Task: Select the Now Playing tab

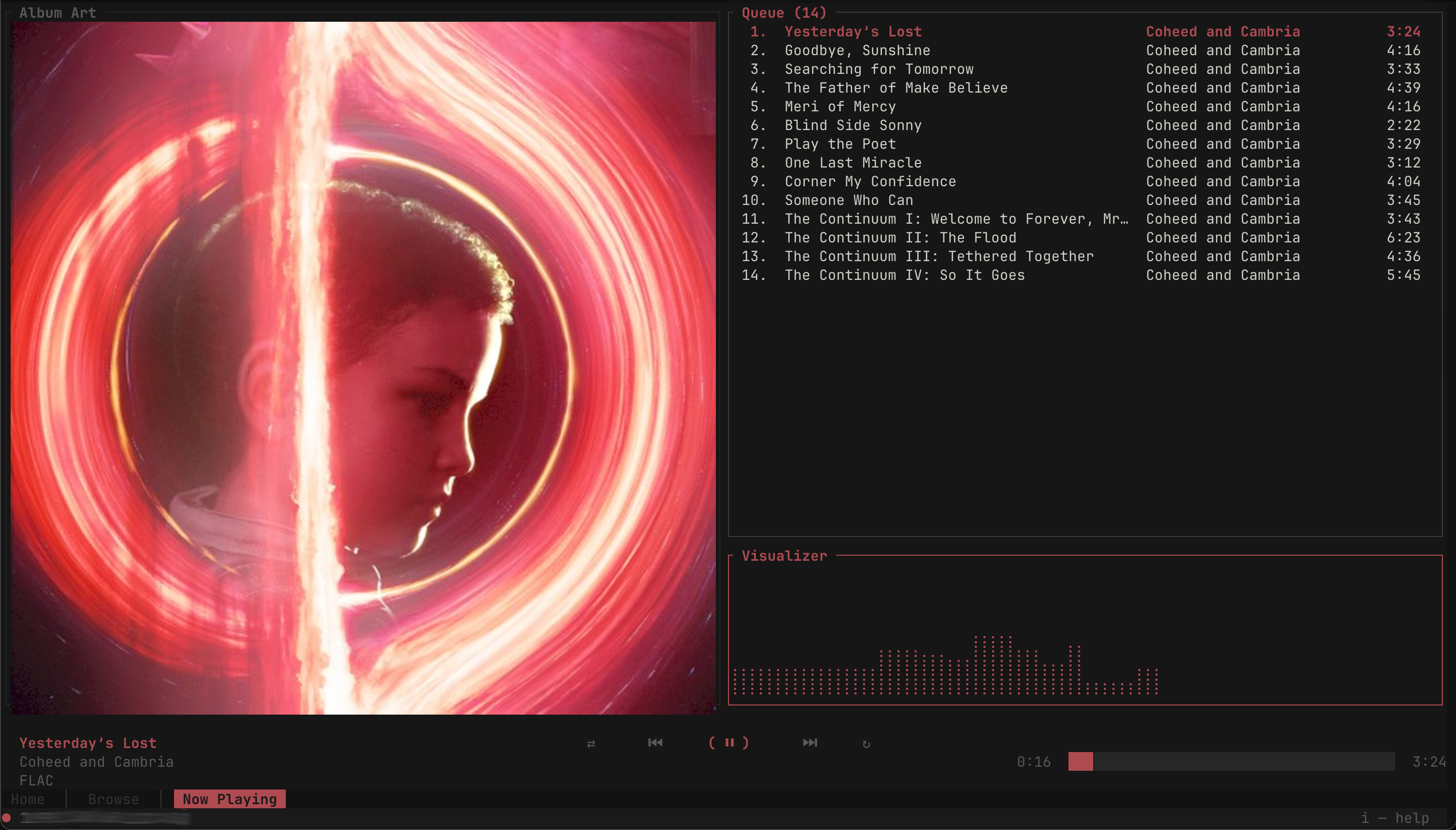Action: [230, 799]
